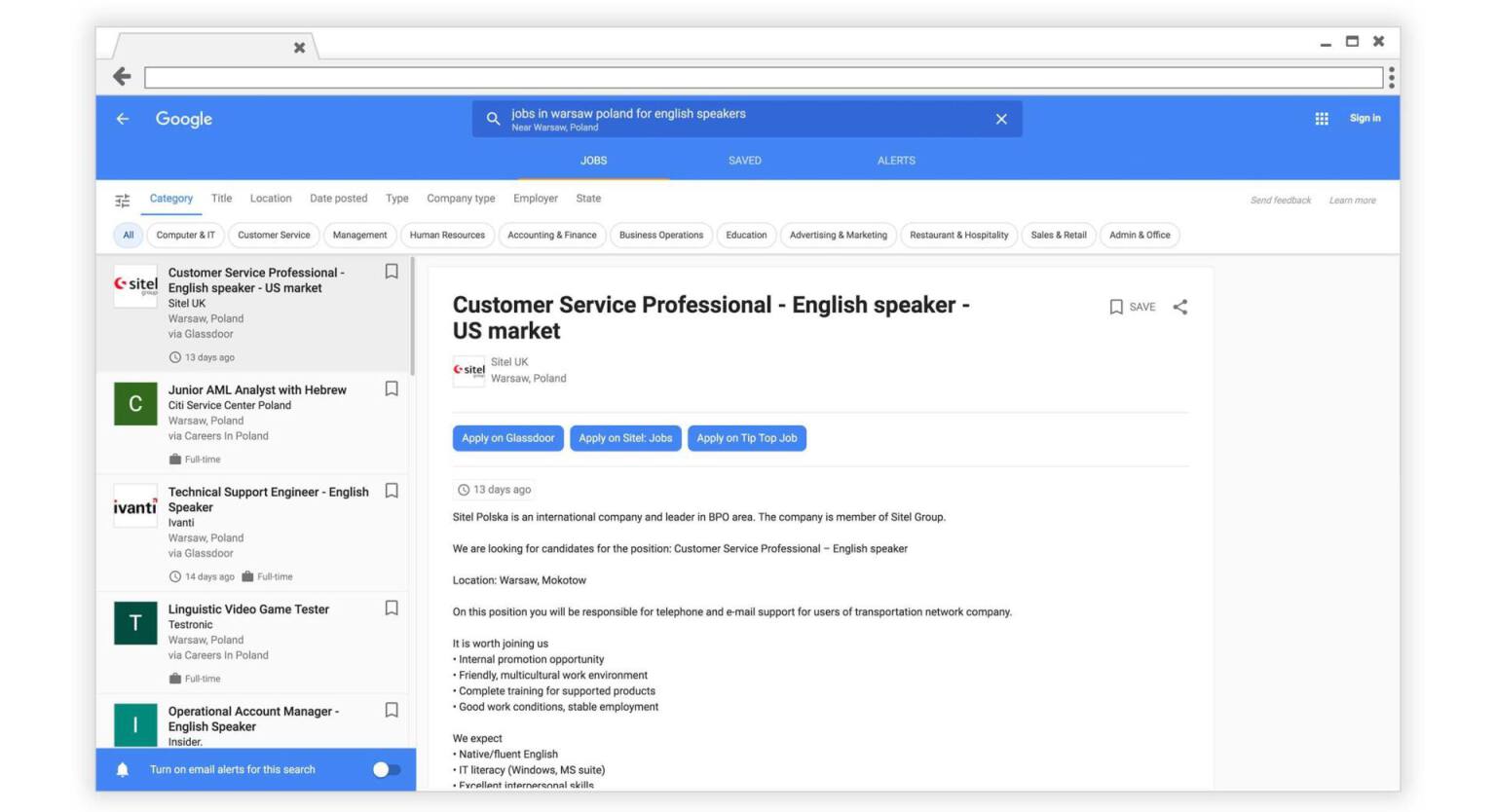The image size is (1496, 812).
Task: Open the ivanti logo listing
Action: pos(135,506)
